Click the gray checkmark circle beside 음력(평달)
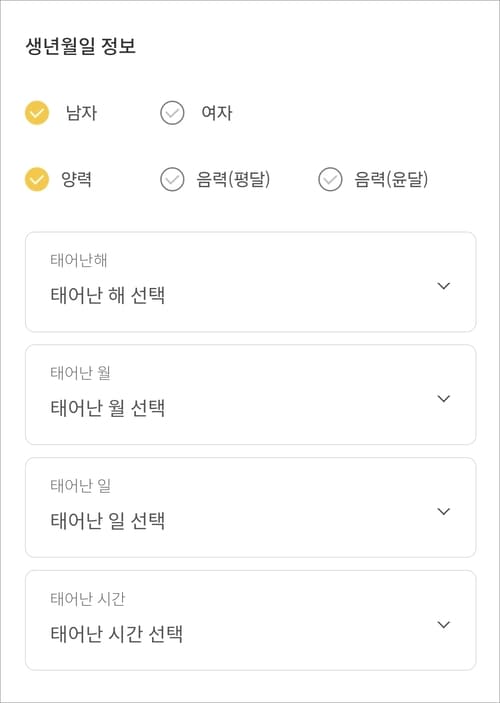 coord(172,179)
